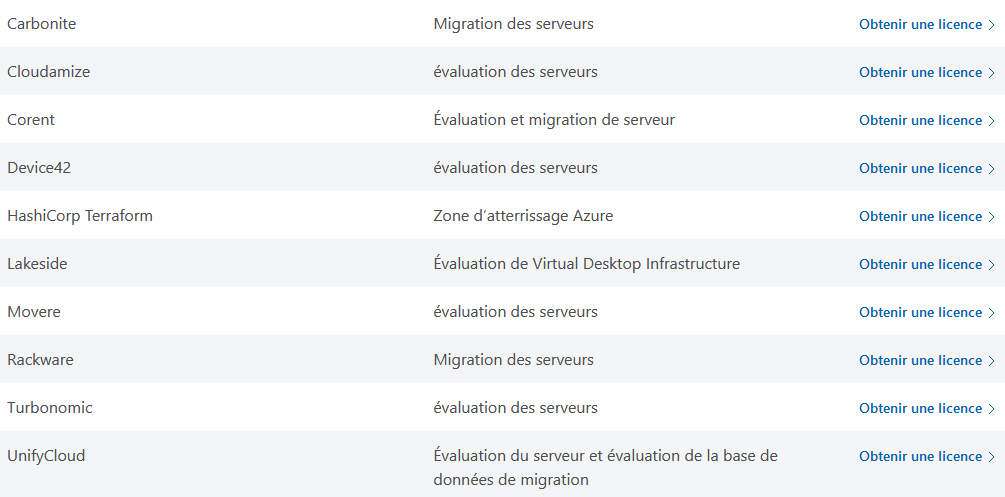
Task: Select the HashiCorp Terraform vendor name
Action: point(80,216)
